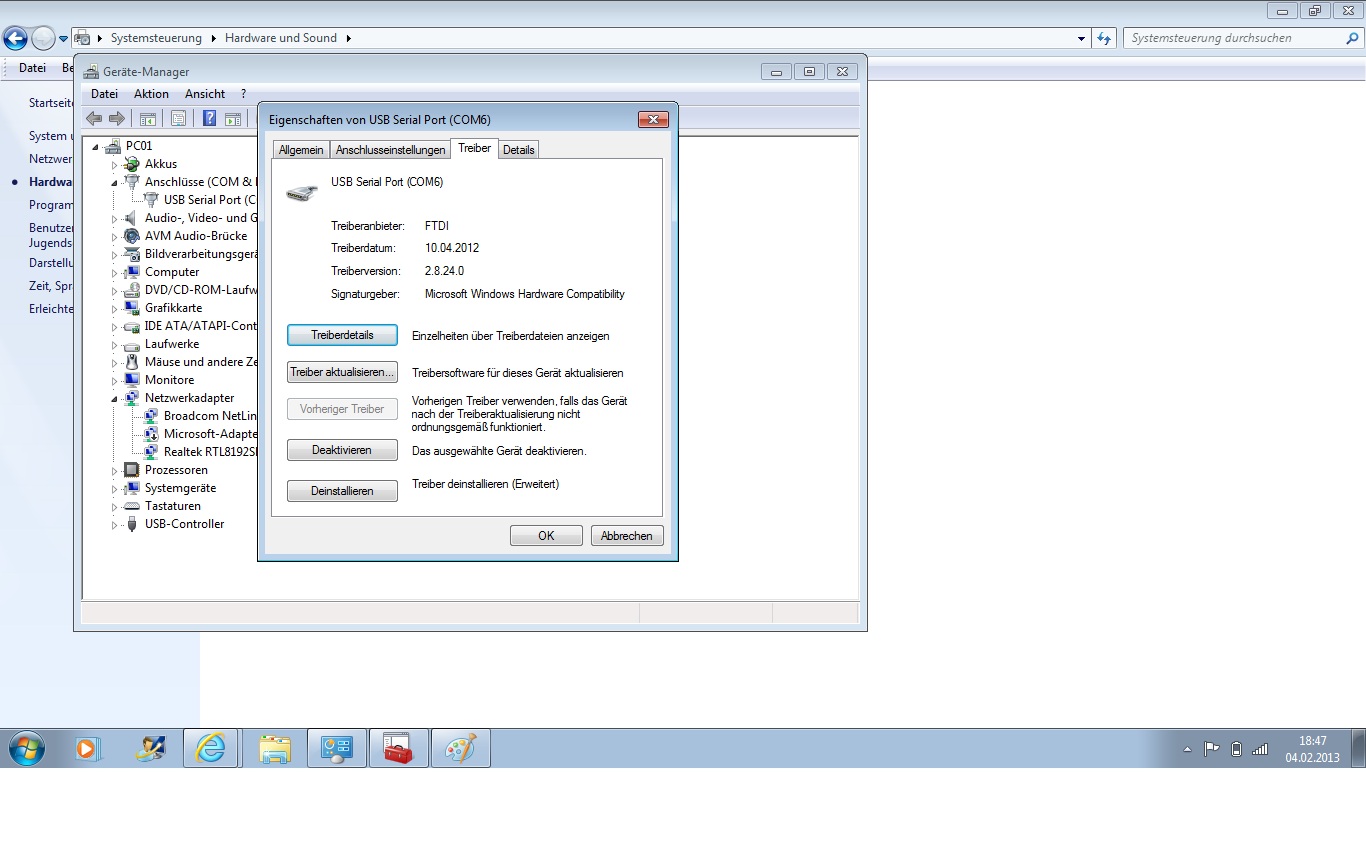
Task: Toggle the console tree pane toolbar icon
Action: click(x=148, y=118)
